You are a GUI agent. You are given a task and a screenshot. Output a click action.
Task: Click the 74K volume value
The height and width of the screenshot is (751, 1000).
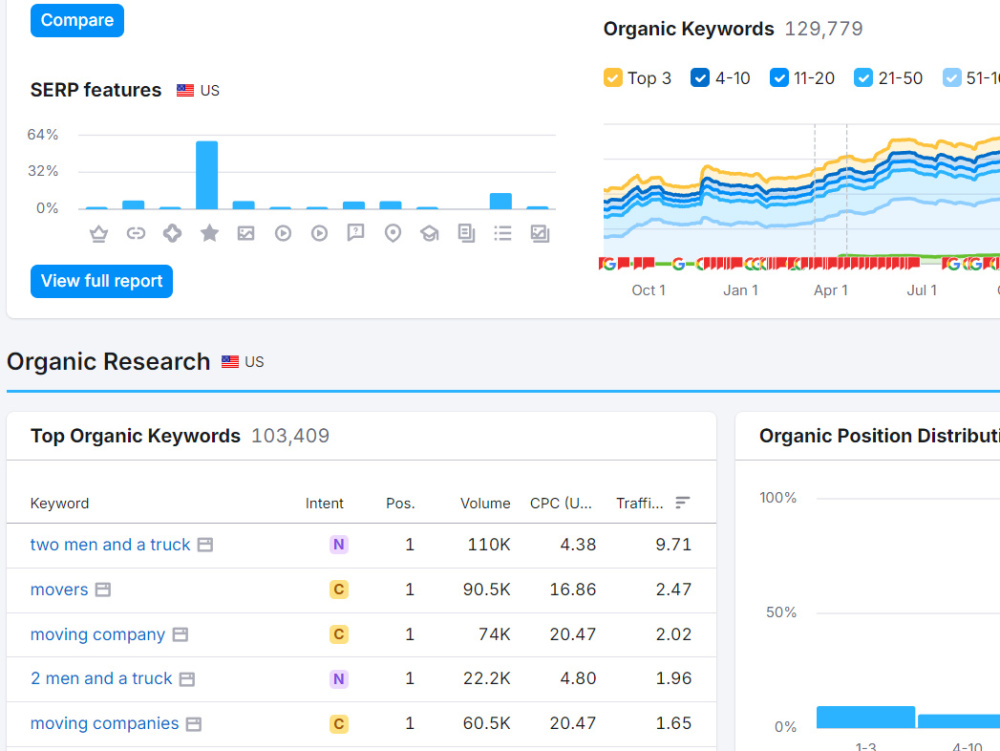coord(494,634)
